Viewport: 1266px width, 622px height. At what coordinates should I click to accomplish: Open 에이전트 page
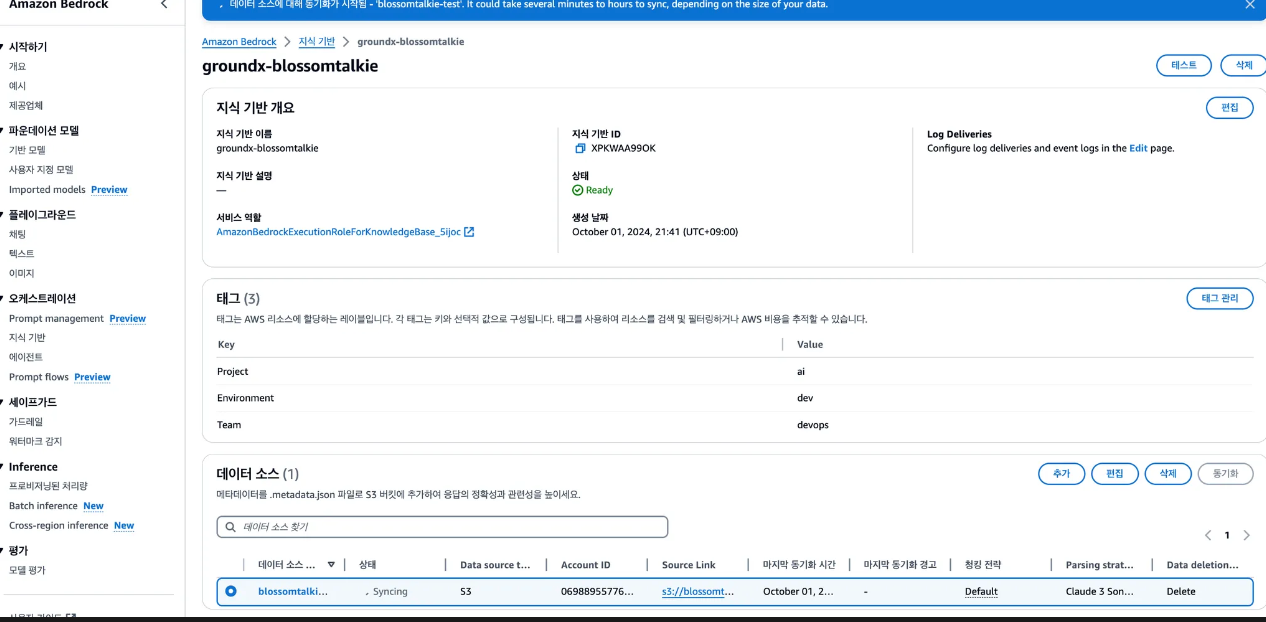click(26, 357)
